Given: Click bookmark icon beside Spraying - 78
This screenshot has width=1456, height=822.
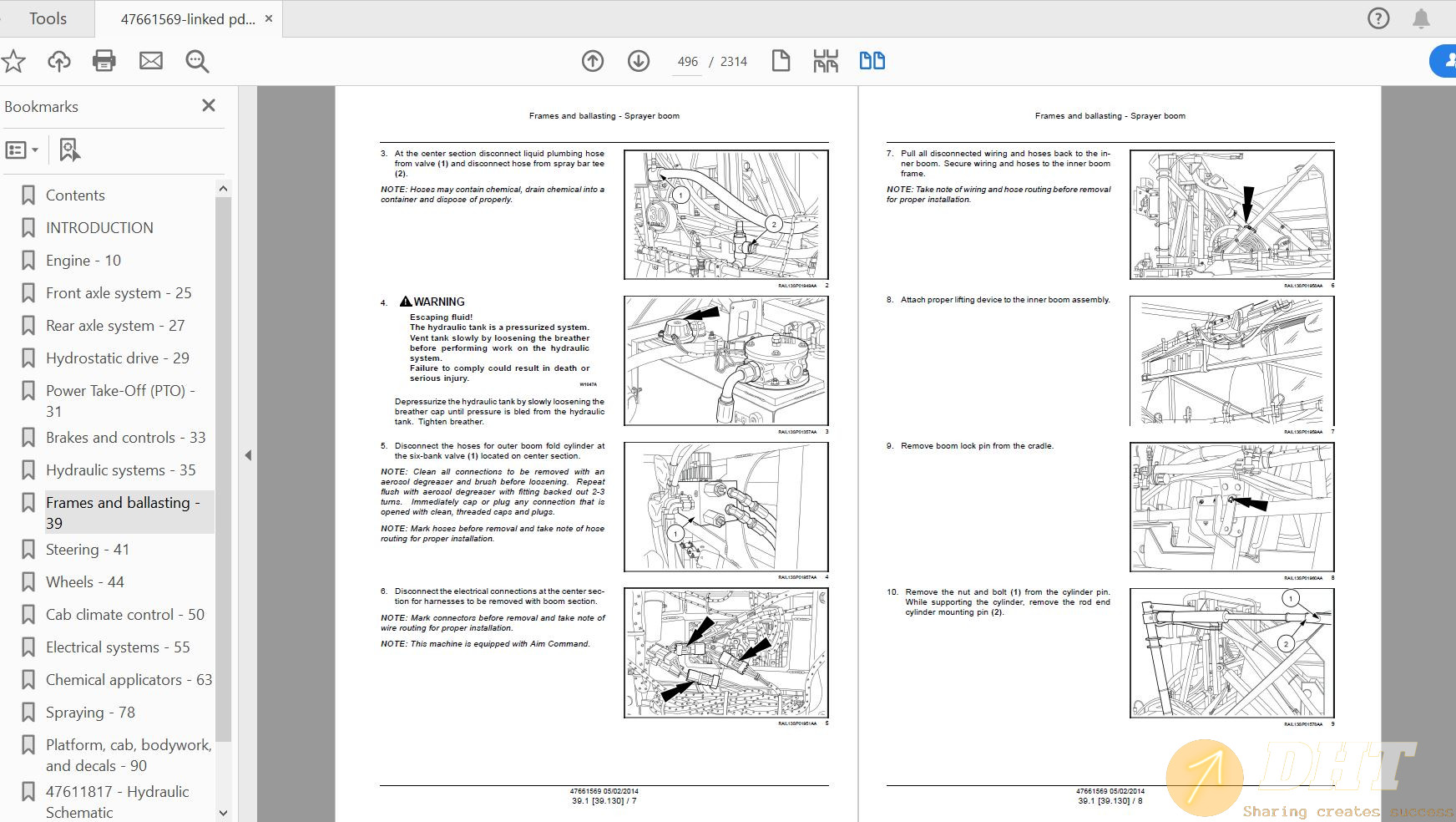Looking at the screenshot, I should pyautogui.click(x=28, y=713).
